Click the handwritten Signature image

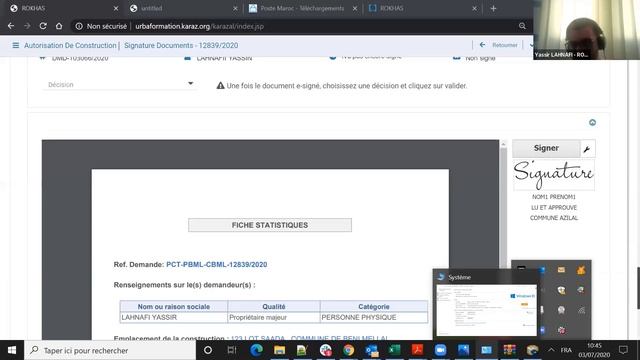[553, 175]
